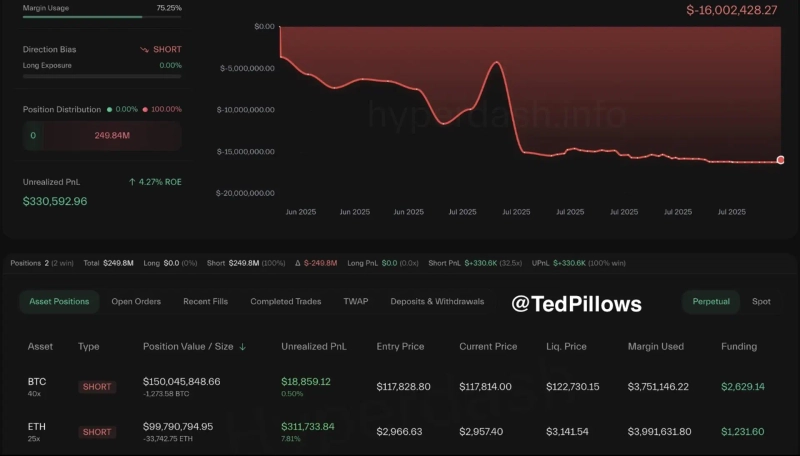800x456 pixels.
Task: Sort by the Unrealized PnL column header
Action: (x=312, y=347)
